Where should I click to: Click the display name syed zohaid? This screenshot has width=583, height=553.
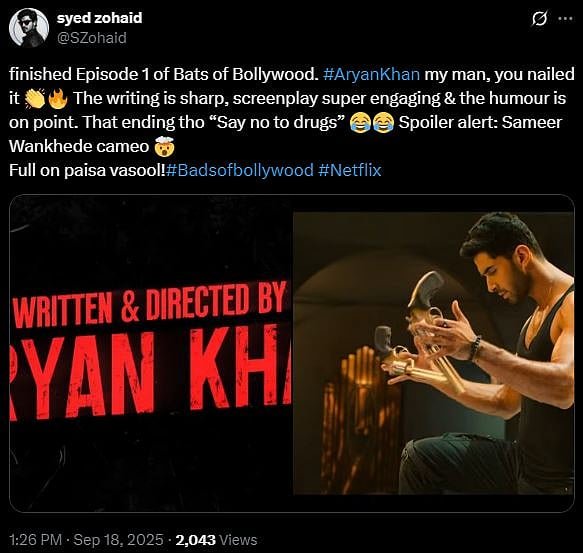(99, 18)
